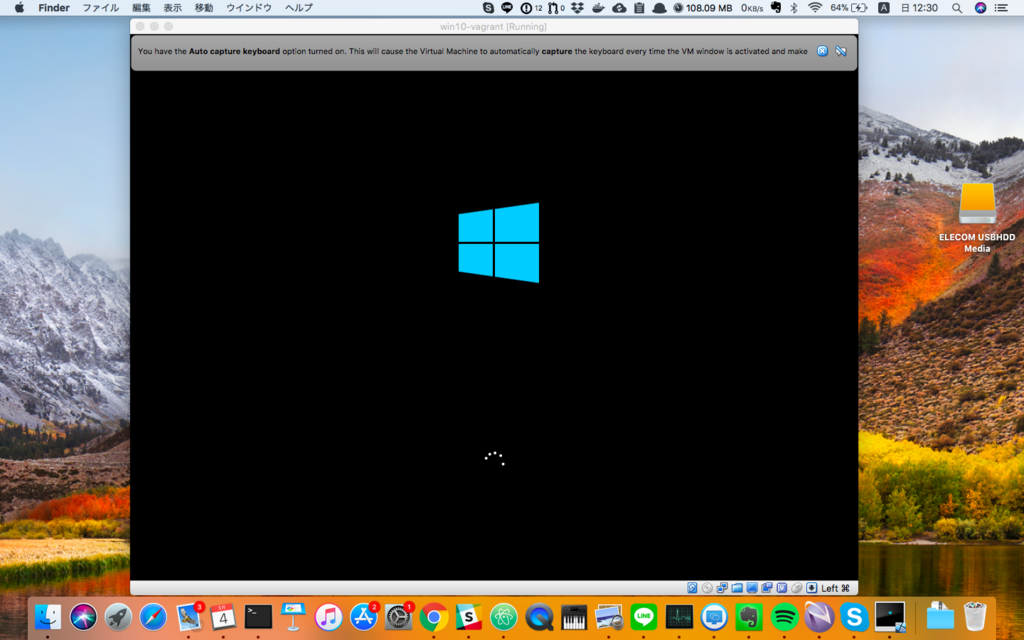Open Google Chrome from the Dock

tap(434, 616)
